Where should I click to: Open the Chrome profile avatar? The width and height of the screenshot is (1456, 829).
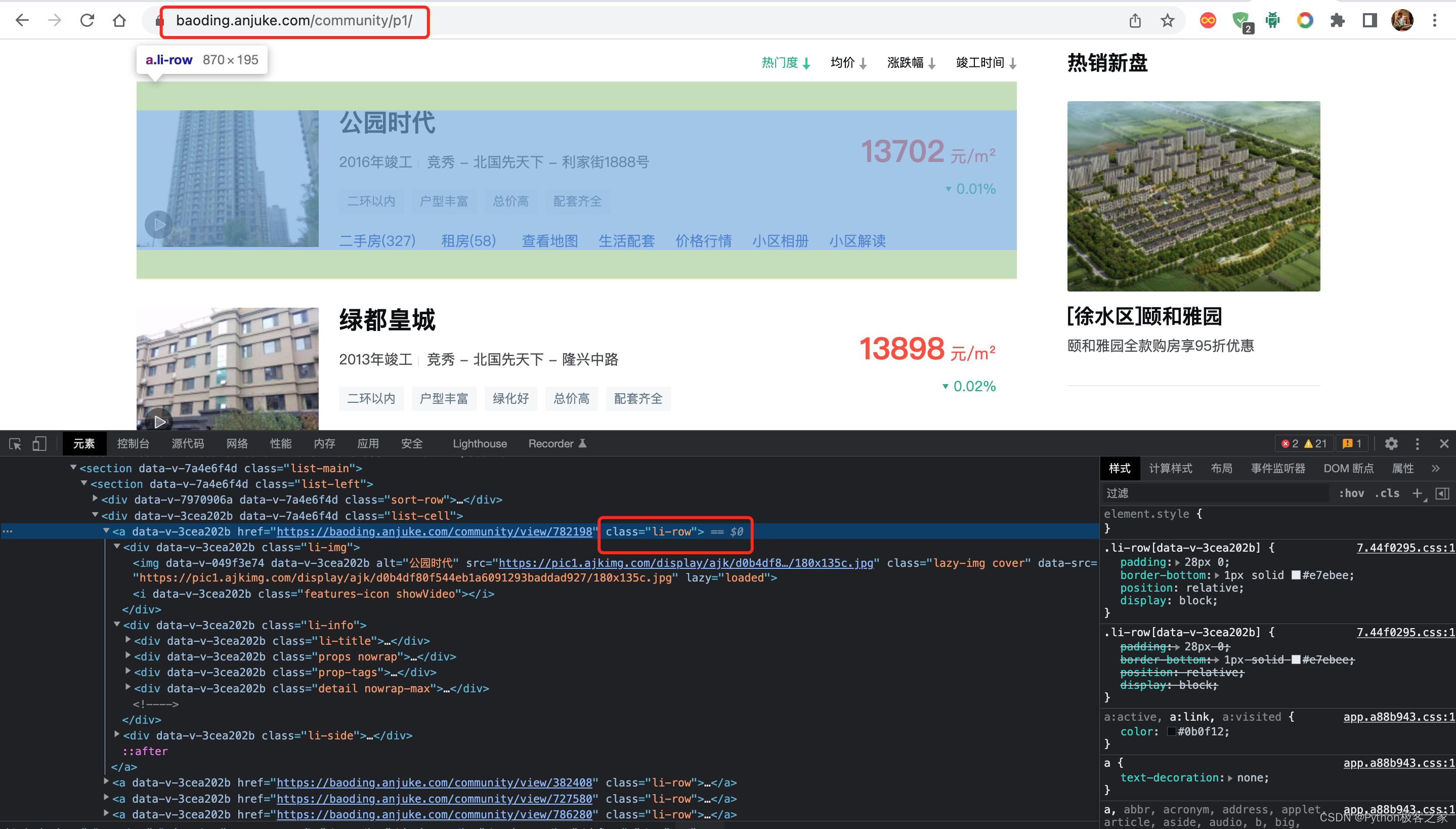(1402, 21)
